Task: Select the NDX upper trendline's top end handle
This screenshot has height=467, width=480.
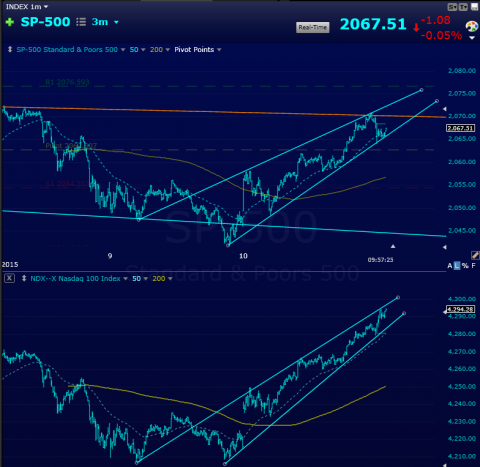Action: click(x=398, y=297)
